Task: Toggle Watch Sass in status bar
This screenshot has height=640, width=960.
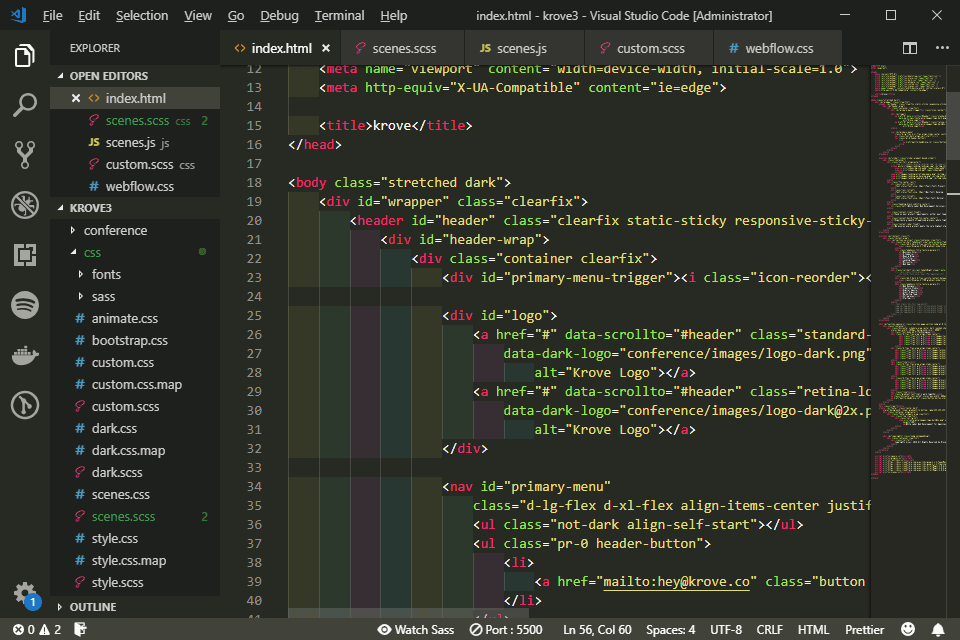Action: tap(415, 630)
